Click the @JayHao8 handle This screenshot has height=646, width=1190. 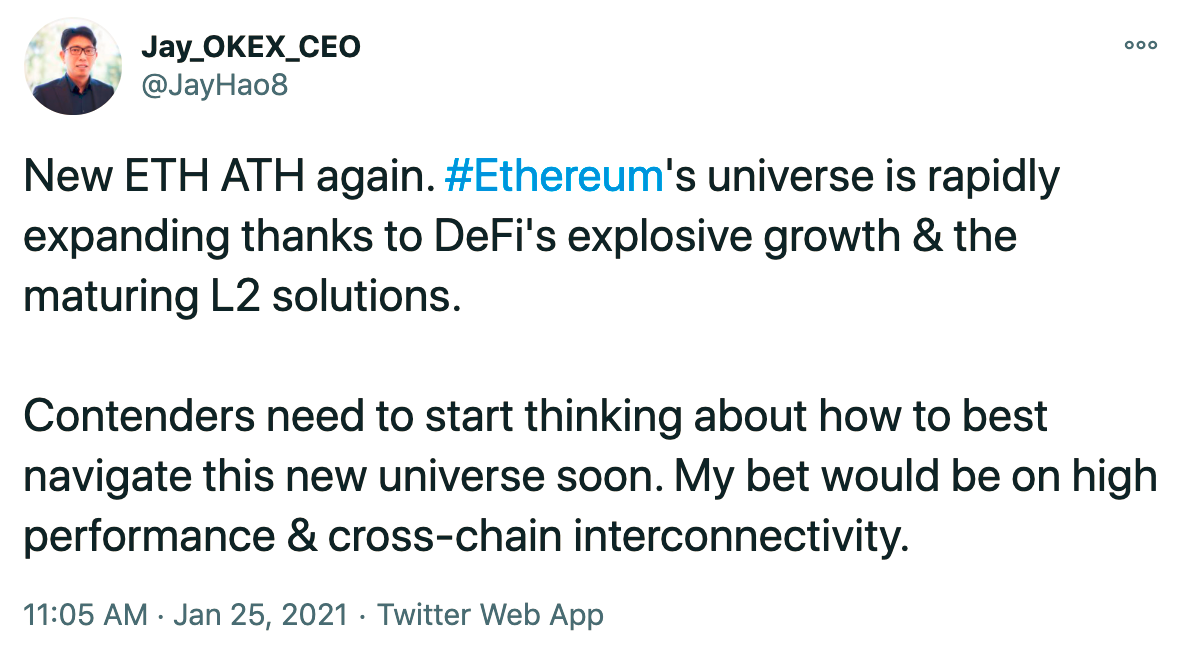pyautogui.click(x=216, y=84)
